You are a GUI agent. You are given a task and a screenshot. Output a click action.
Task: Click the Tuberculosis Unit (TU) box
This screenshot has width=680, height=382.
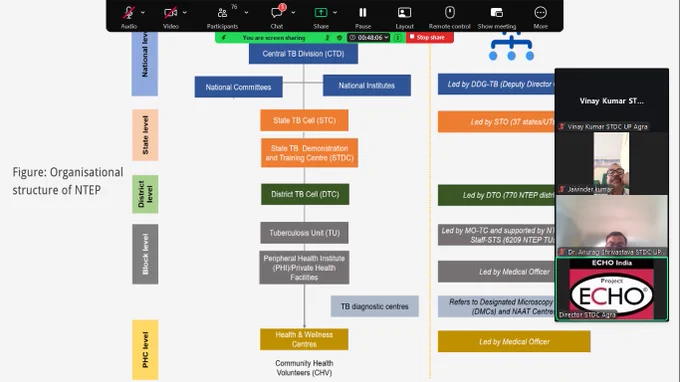tap(304, 233)
